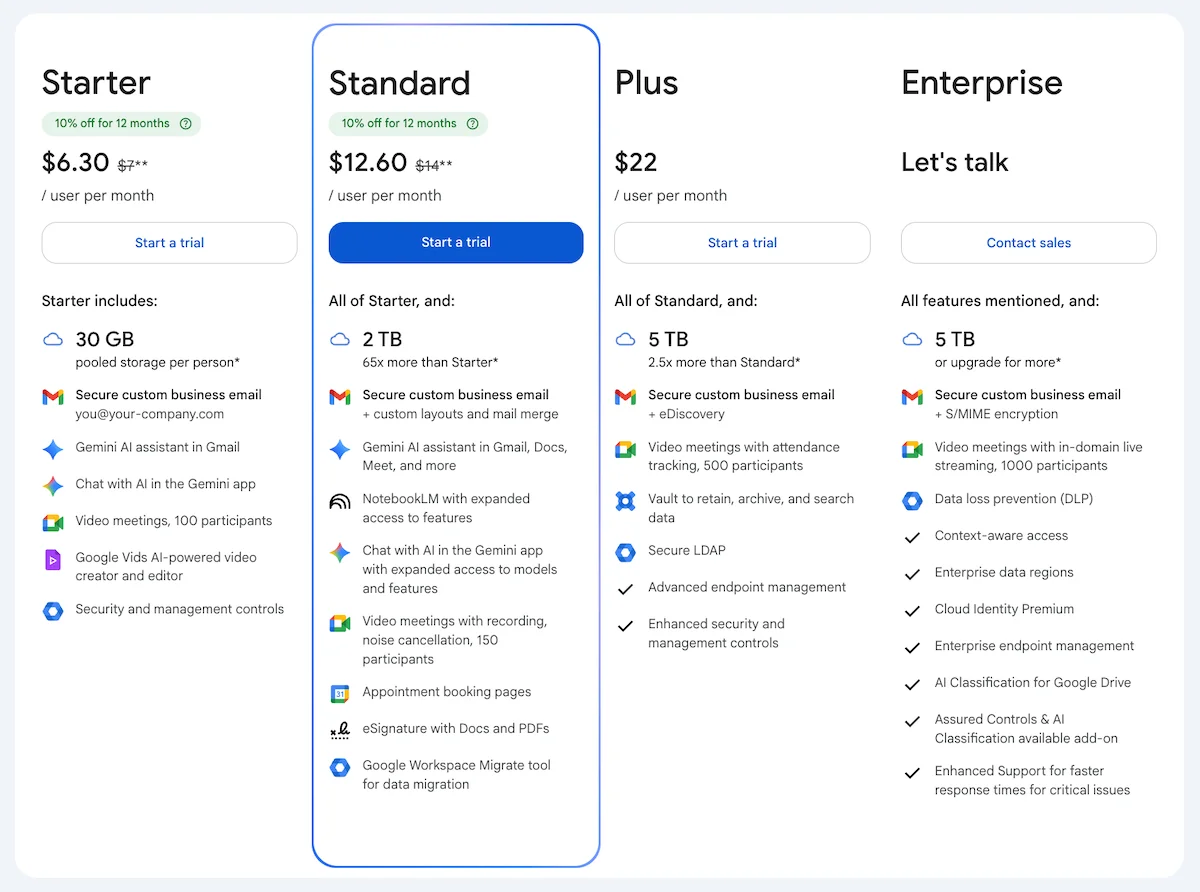Click the Google Vault icon in Plus plan

pos(626,501)
